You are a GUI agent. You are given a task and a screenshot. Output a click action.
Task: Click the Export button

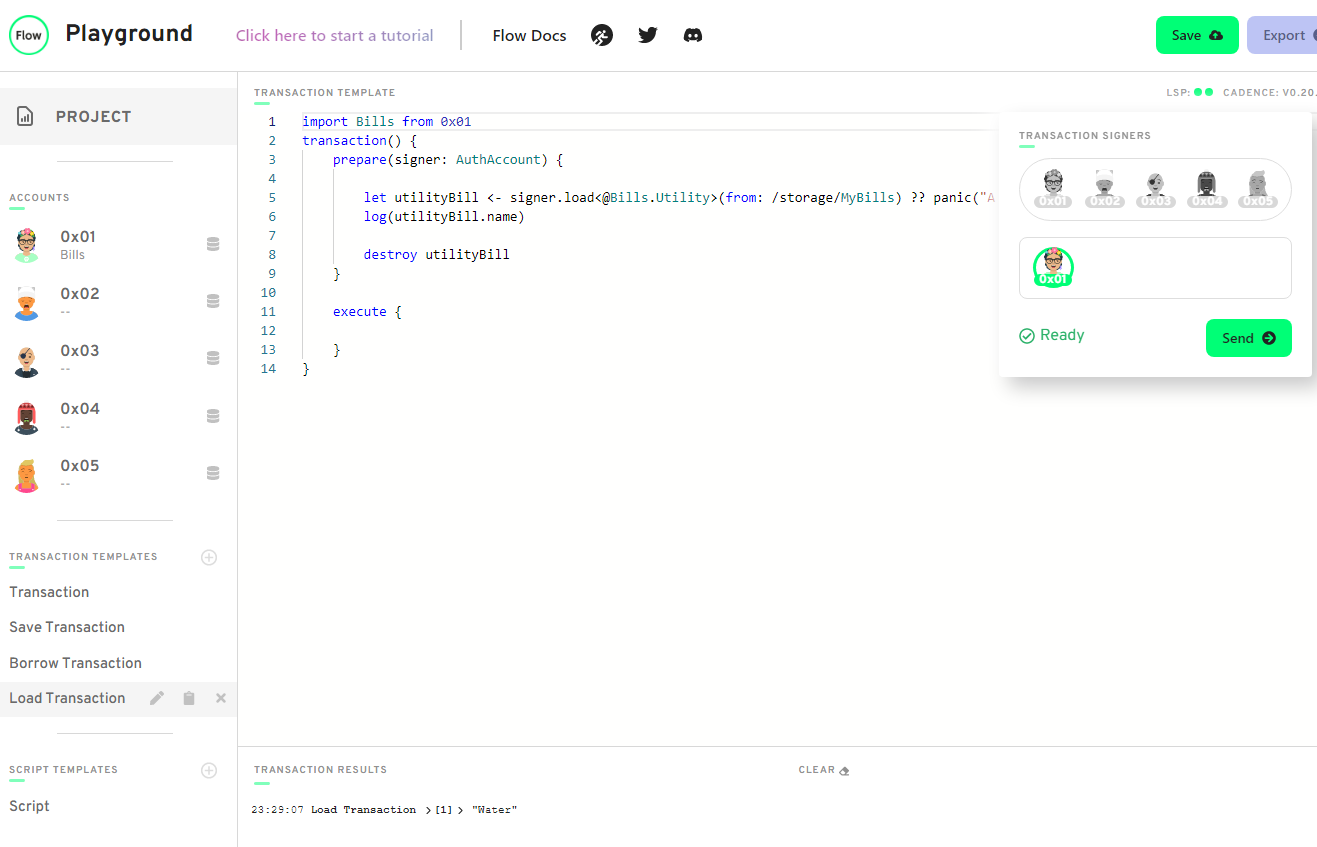click(1282, 35)
